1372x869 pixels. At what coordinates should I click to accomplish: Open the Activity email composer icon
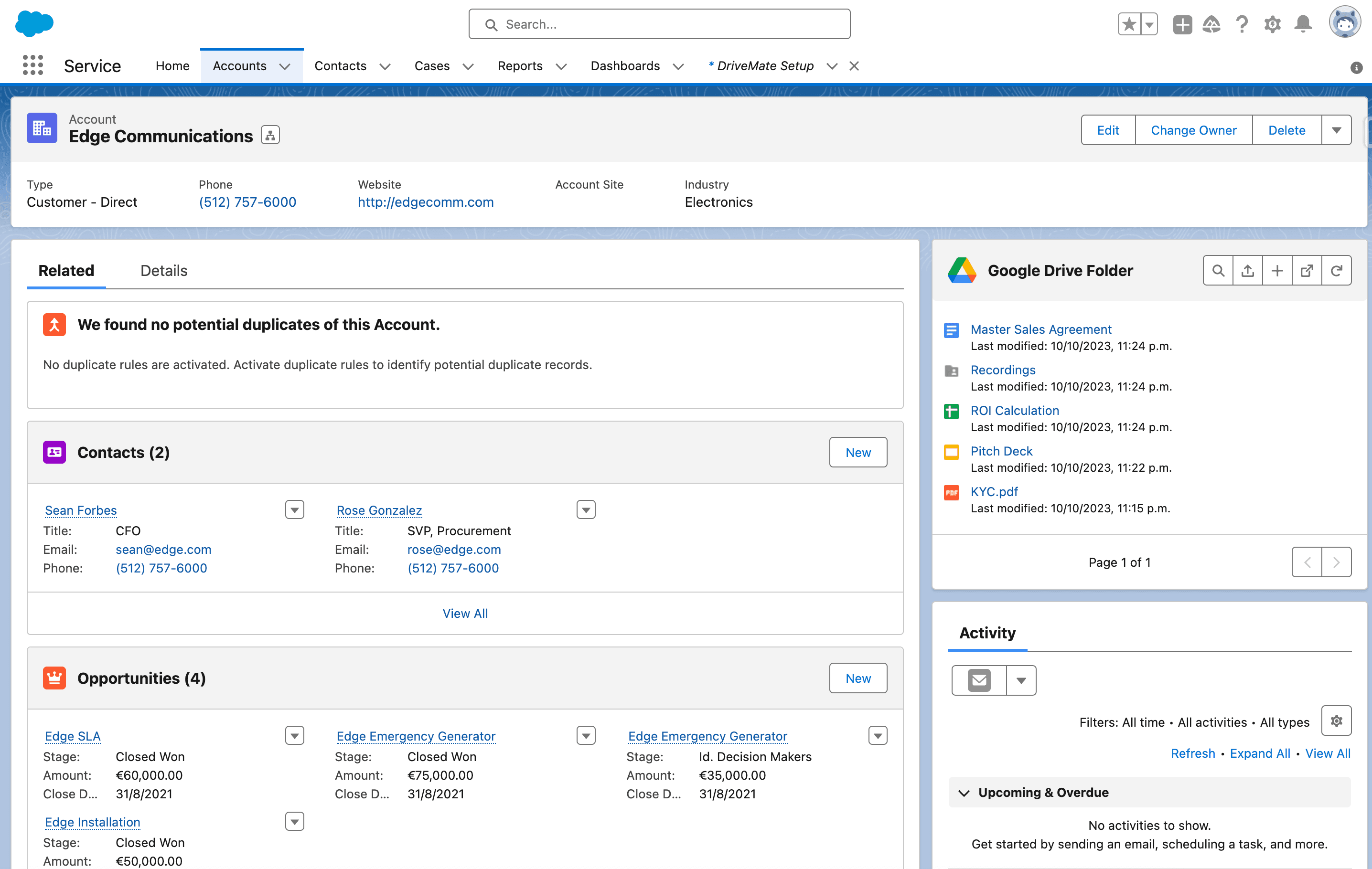979,680
